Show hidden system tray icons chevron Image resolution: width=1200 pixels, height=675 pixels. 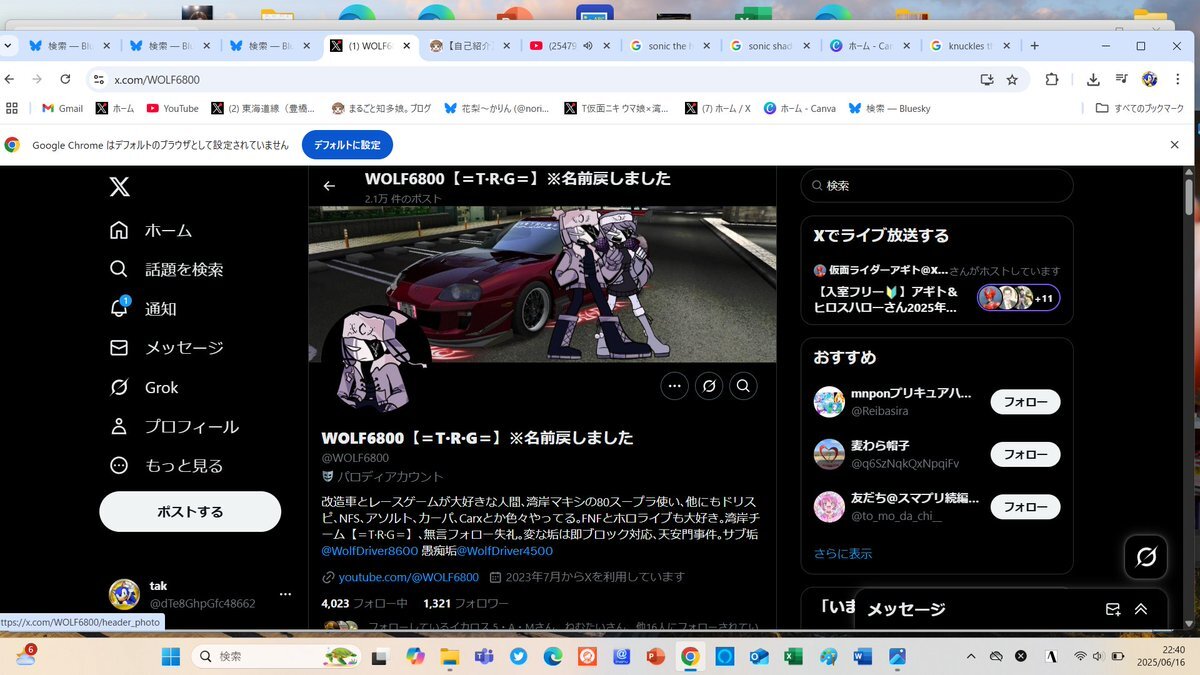coord(970,656)
